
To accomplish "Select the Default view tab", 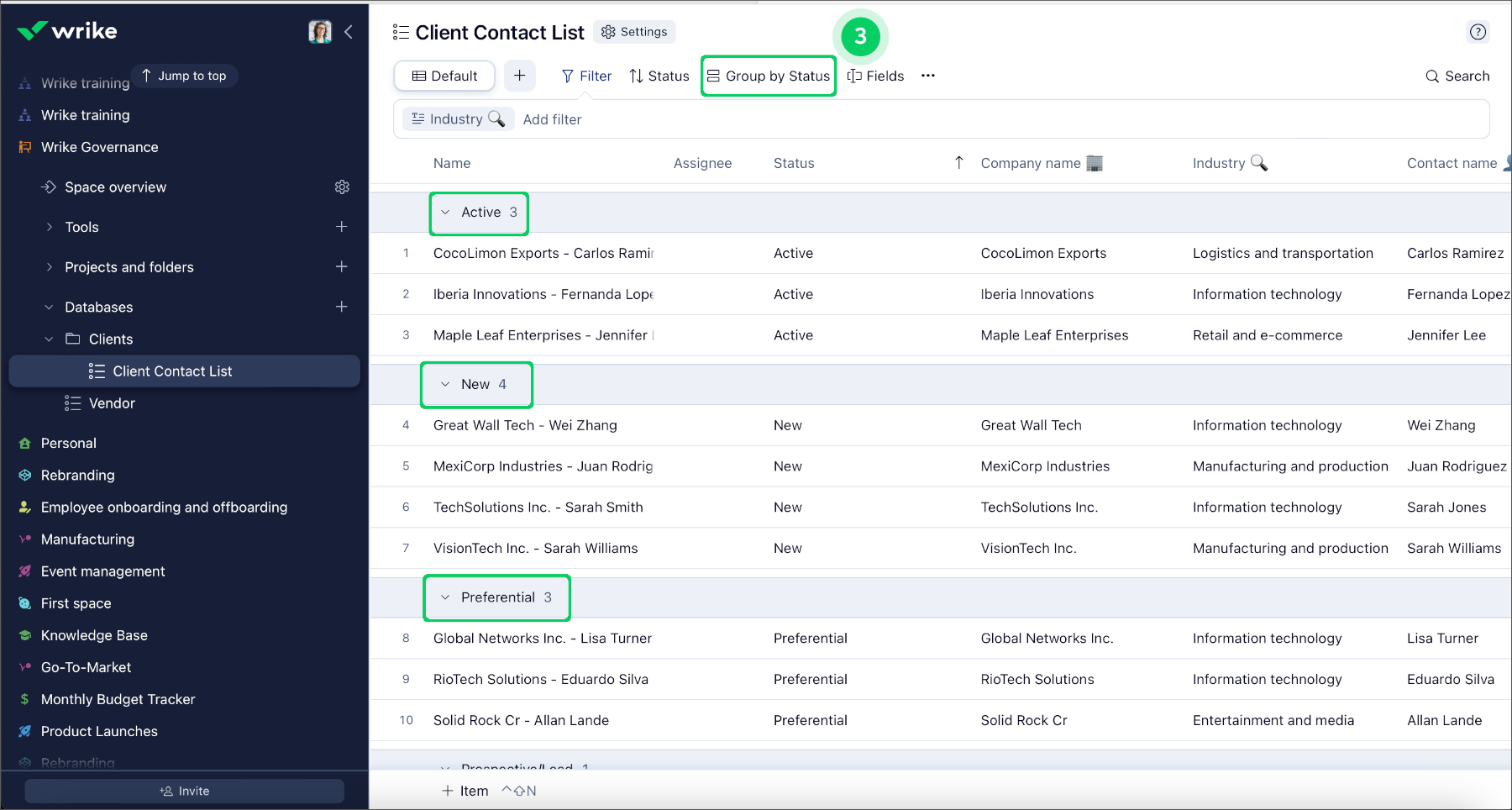I will click(x=444, y=76).
